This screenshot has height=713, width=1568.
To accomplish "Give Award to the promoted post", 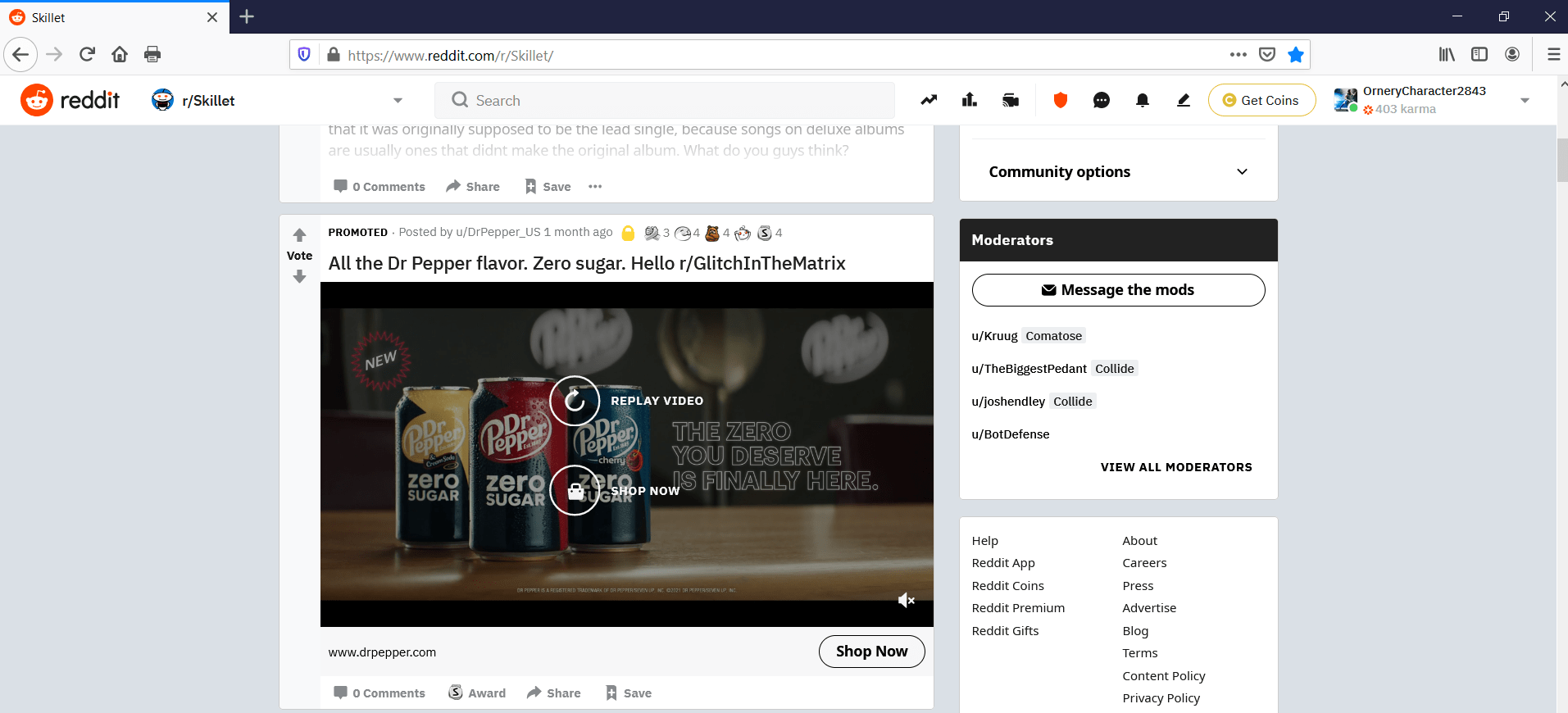I will 478,693.
